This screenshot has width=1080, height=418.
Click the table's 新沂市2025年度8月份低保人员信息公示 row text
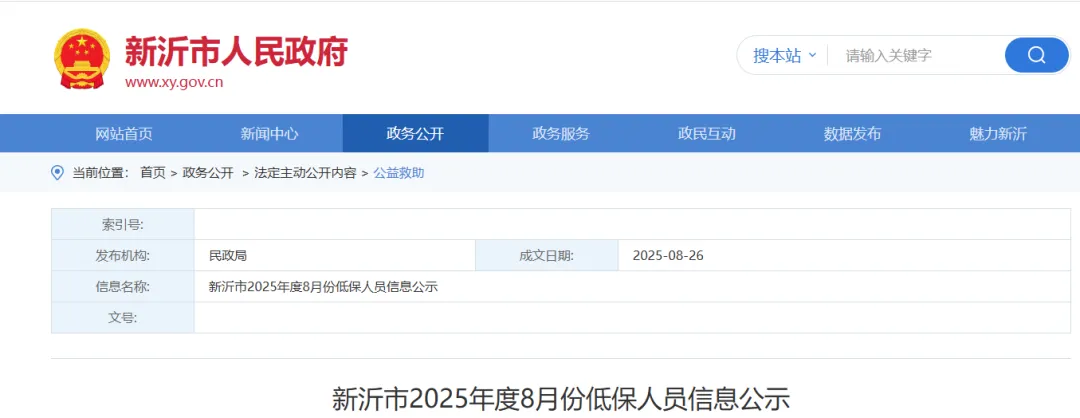pyautogui.click(x=323, y=287)
